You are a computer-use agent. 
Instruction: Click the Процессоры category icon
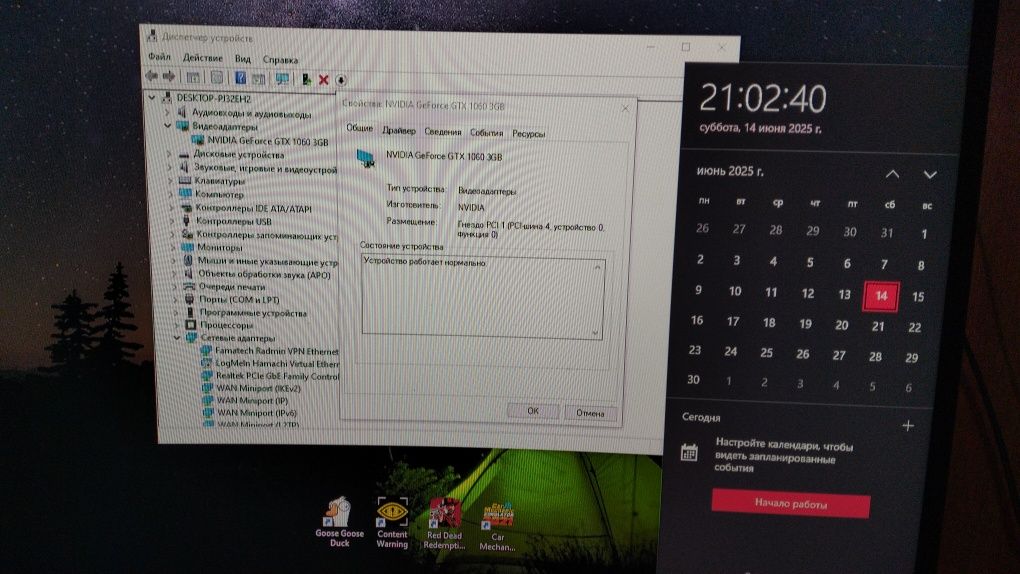tap(191, 325)
